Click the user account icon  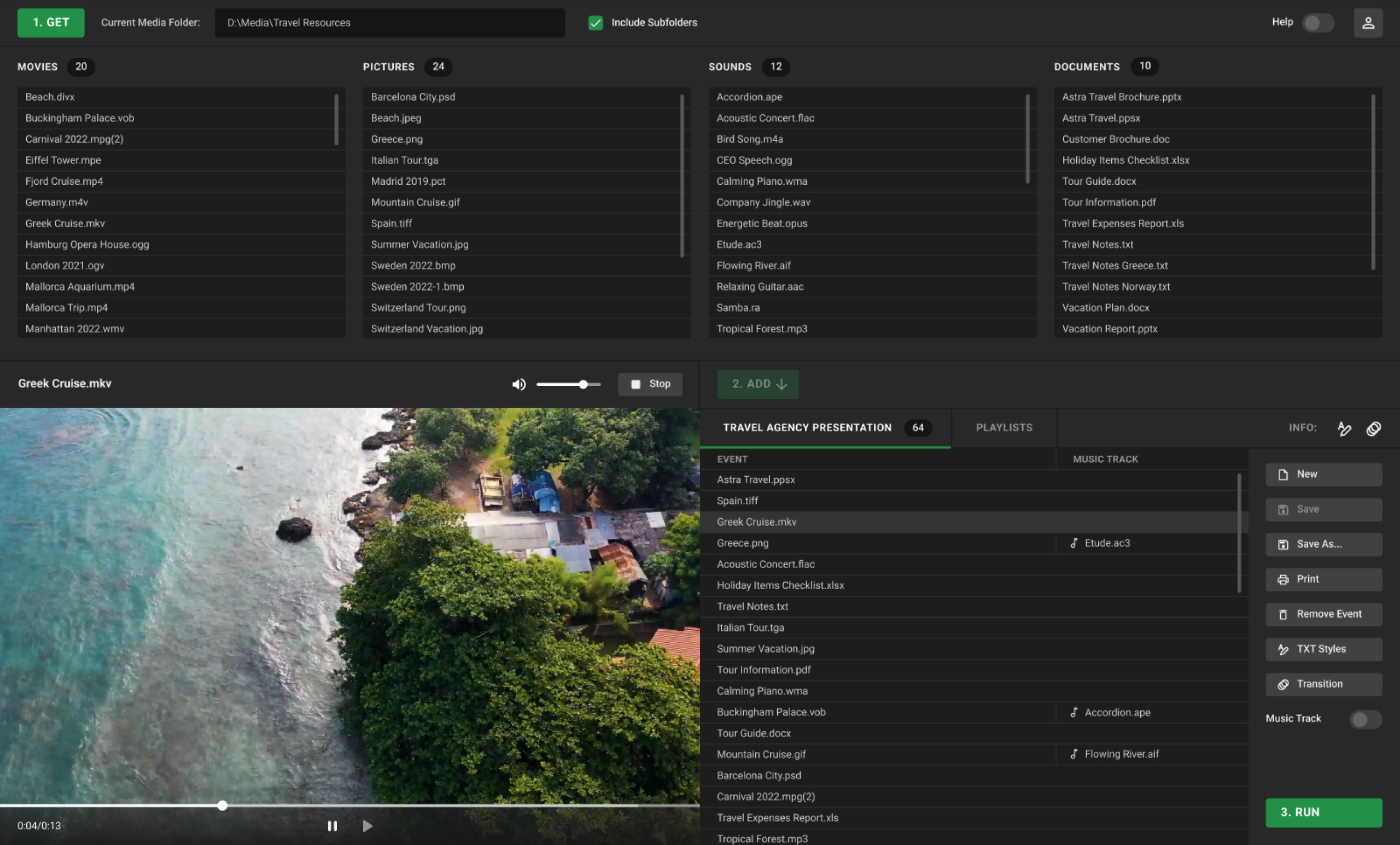tap(1368, 23)
